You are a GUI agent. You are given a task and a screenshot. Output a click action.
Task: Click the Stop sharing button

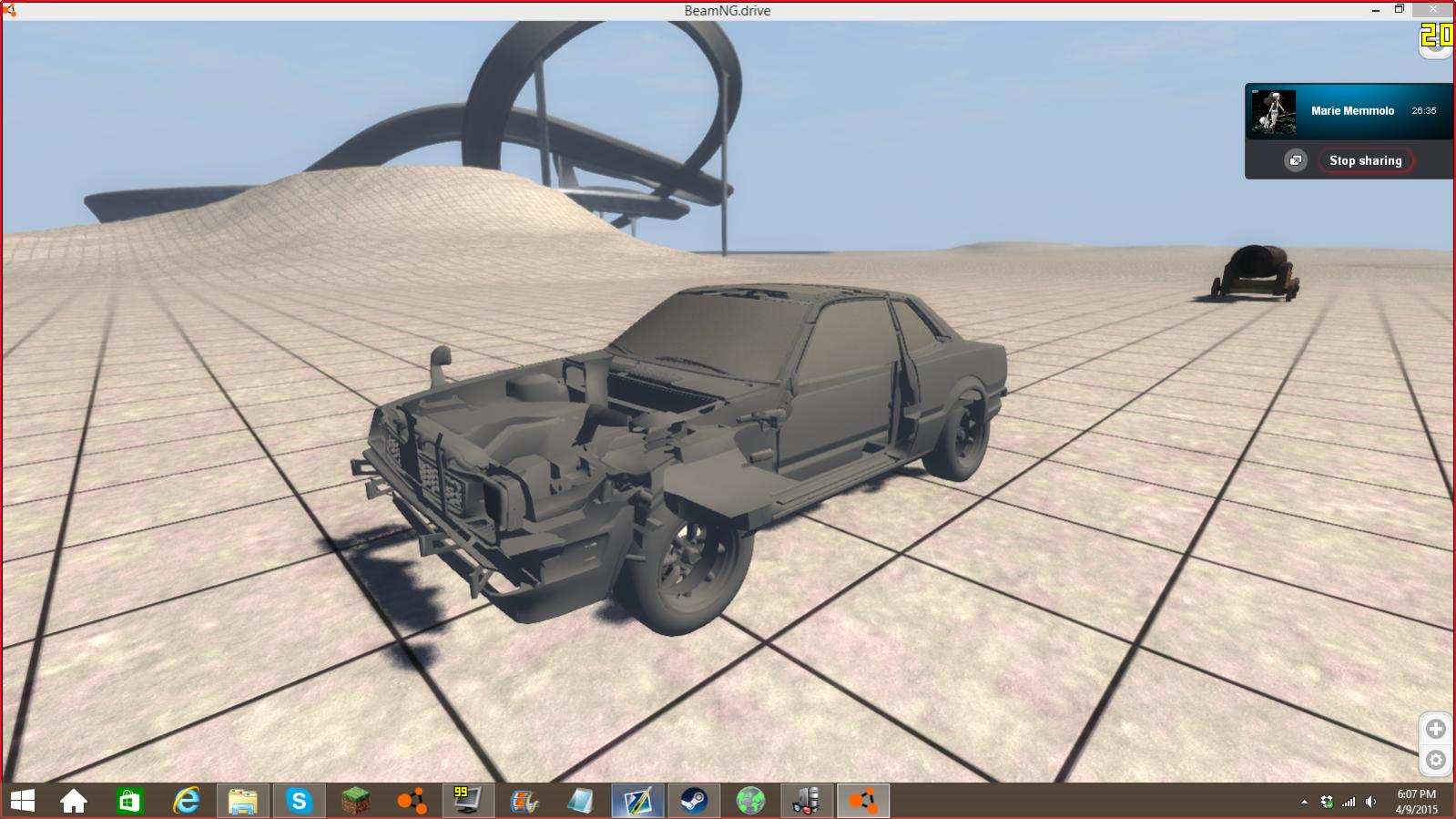(x=1365, y=160)
